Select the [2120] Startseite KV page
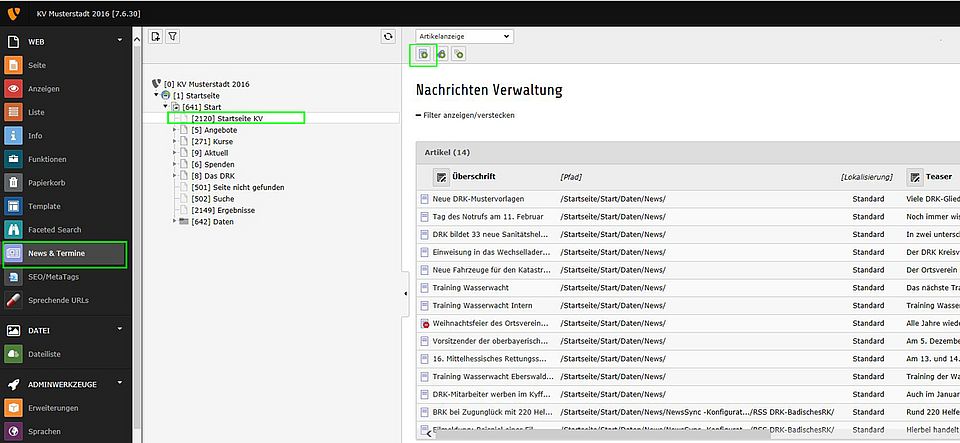Image resolution: width=960 pixels, height=443 pixels. click(x=227, y=118)
